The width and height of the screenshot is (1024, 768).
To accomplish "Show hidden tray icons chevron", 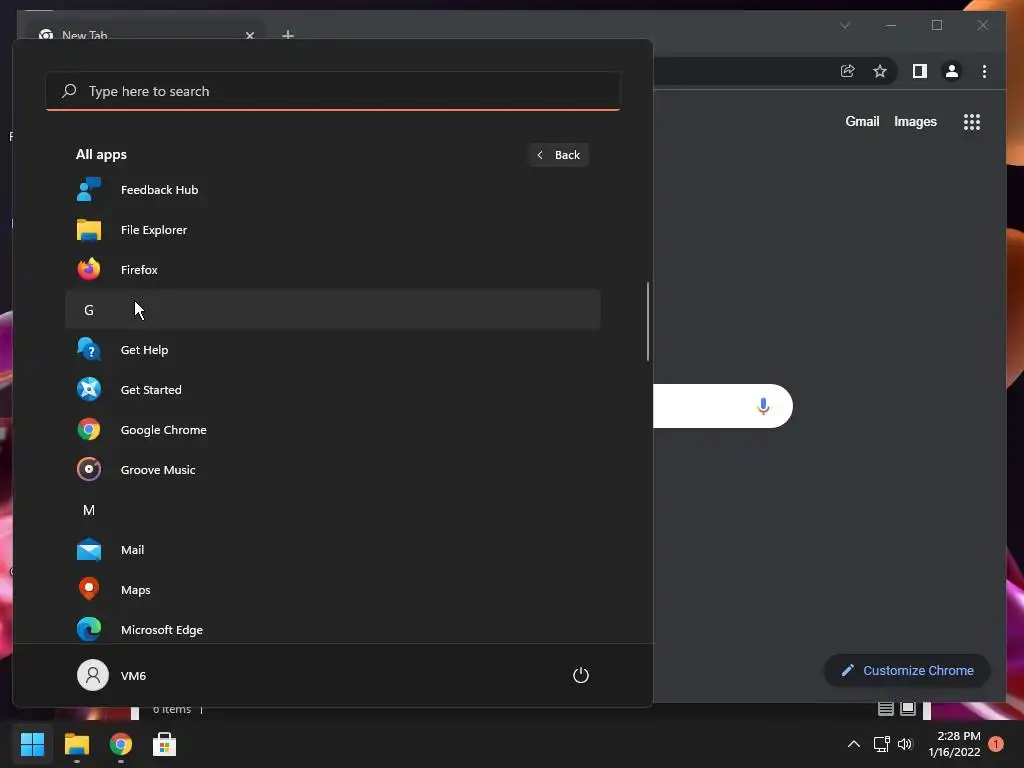I will [854, 744].
